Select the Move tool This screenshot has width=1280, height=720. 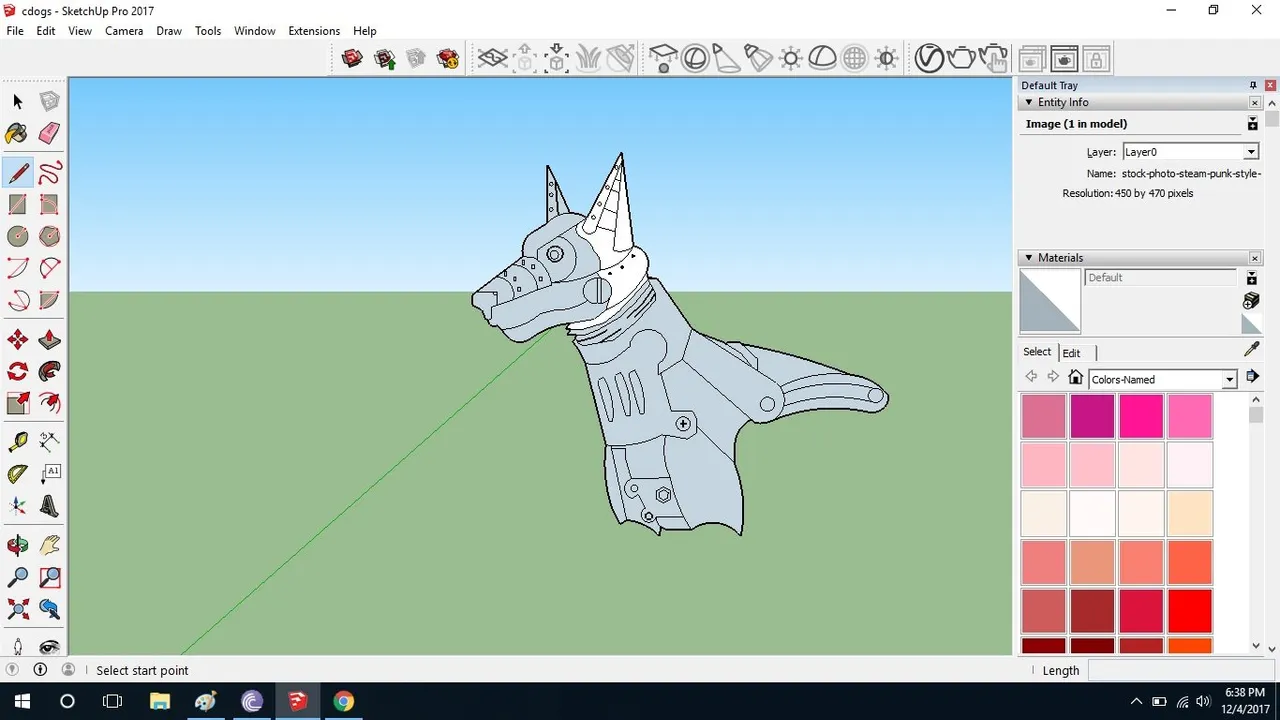(x=18, y=340)
